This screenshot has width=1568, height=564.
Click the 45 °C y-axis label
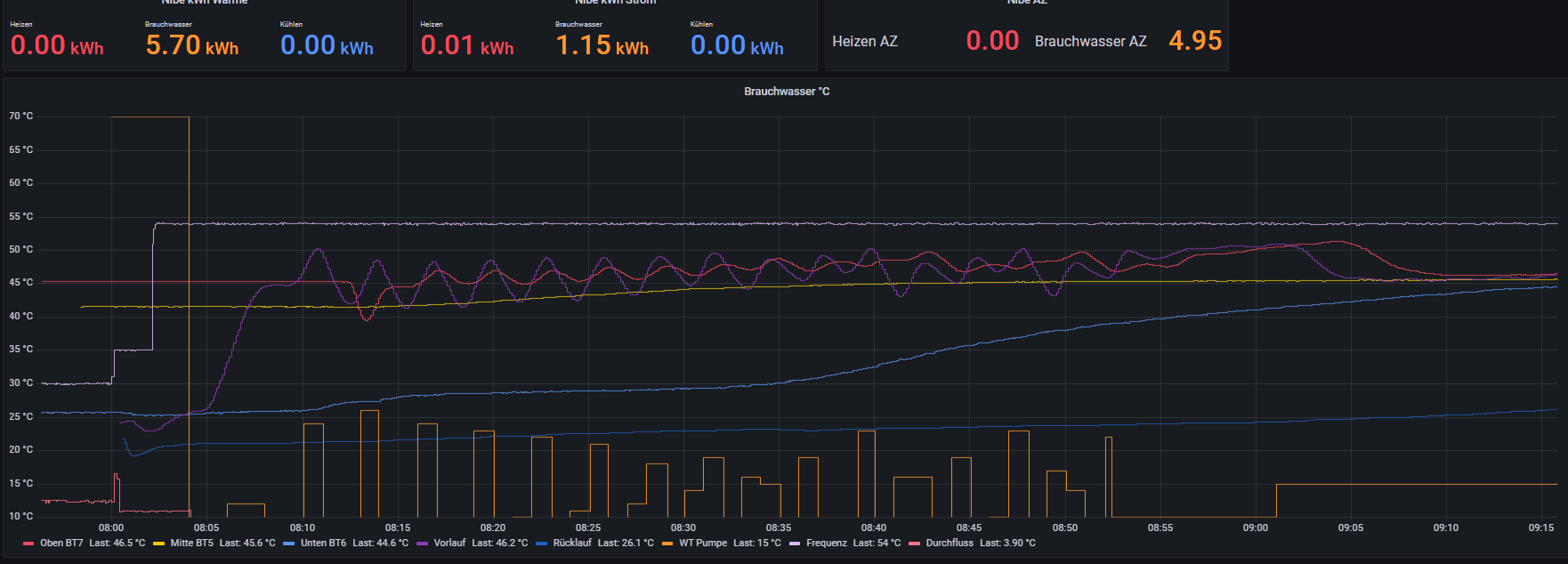[21, 283]
